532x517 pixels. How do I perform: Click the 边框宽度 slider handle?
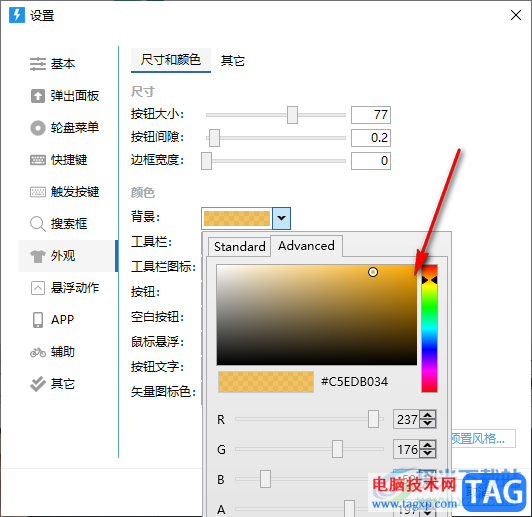pos(206,161)
